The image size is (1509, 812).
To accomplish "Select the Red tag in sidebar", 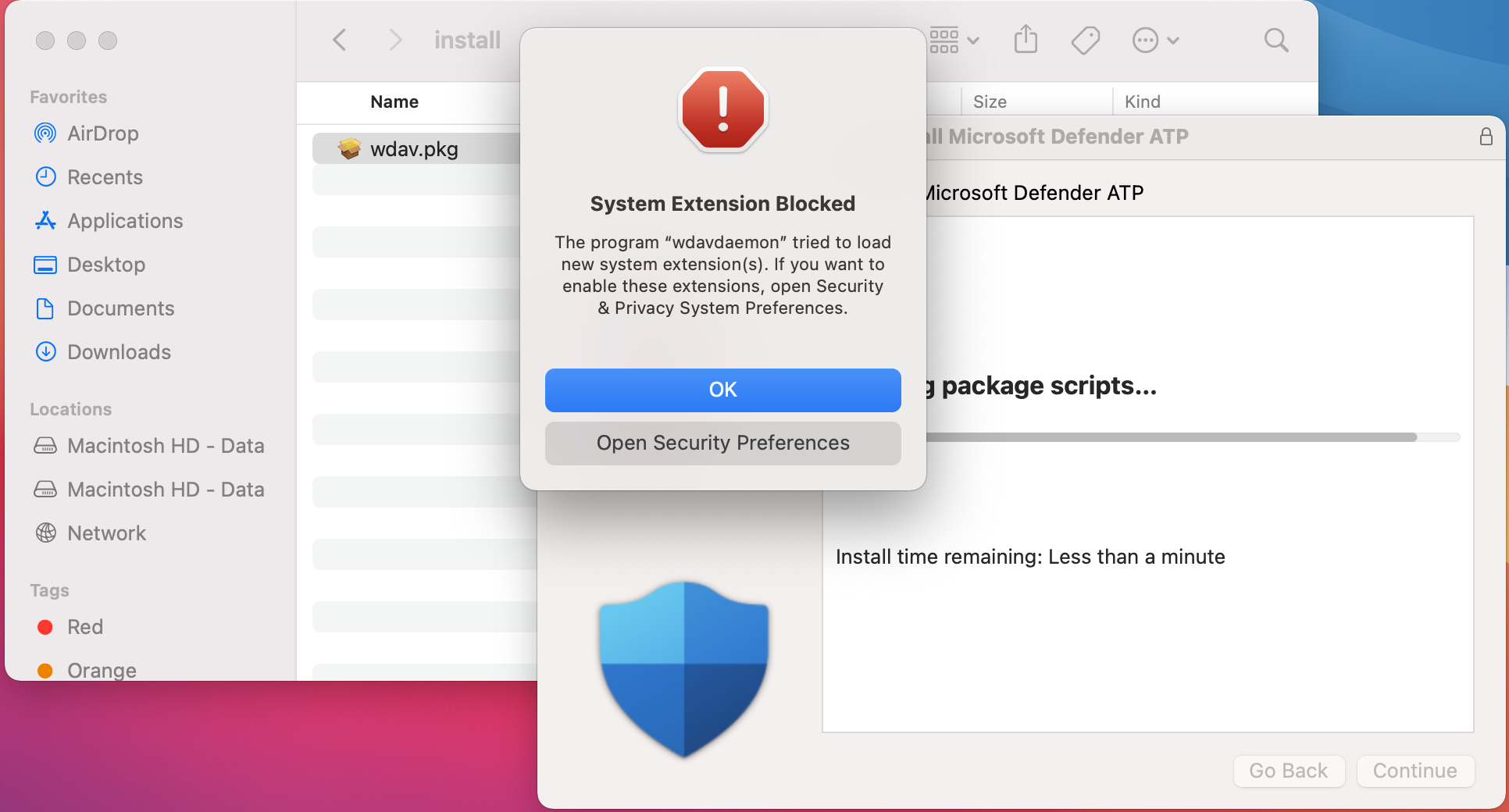I will [84, 627].
